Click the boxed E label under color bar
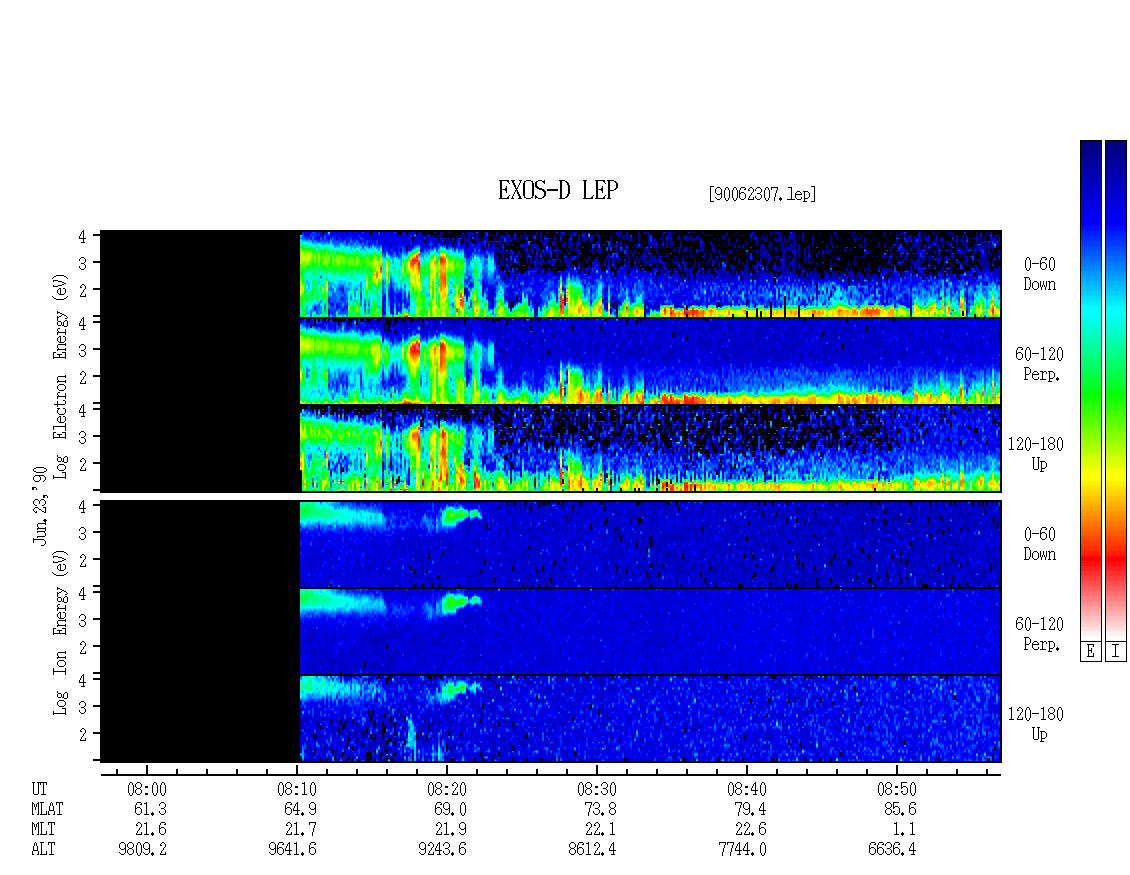Viewport: 1130px width, 875px height. pos(1090,651)
